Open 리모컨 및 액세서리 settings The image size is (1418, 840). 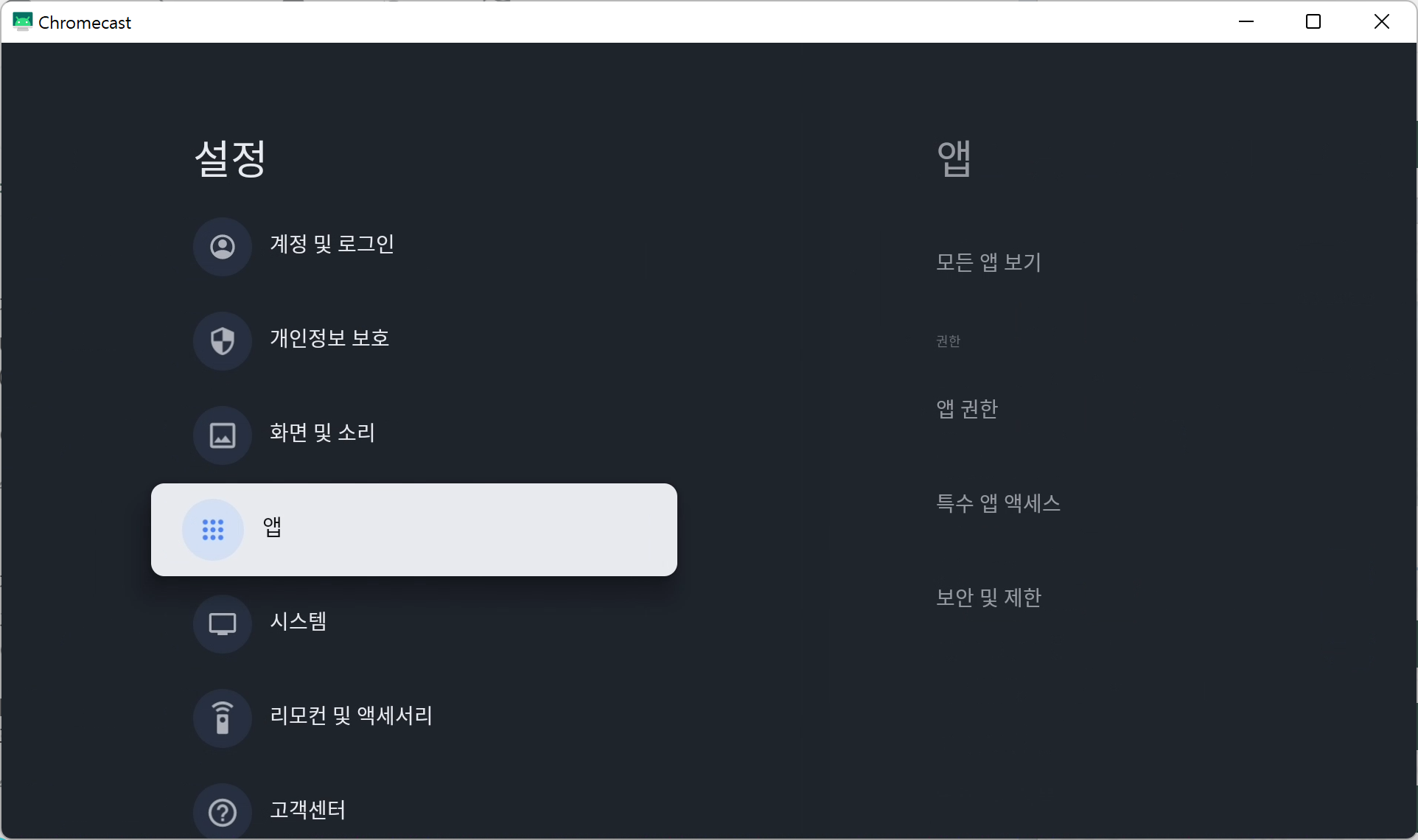click(x=351, y=716)
